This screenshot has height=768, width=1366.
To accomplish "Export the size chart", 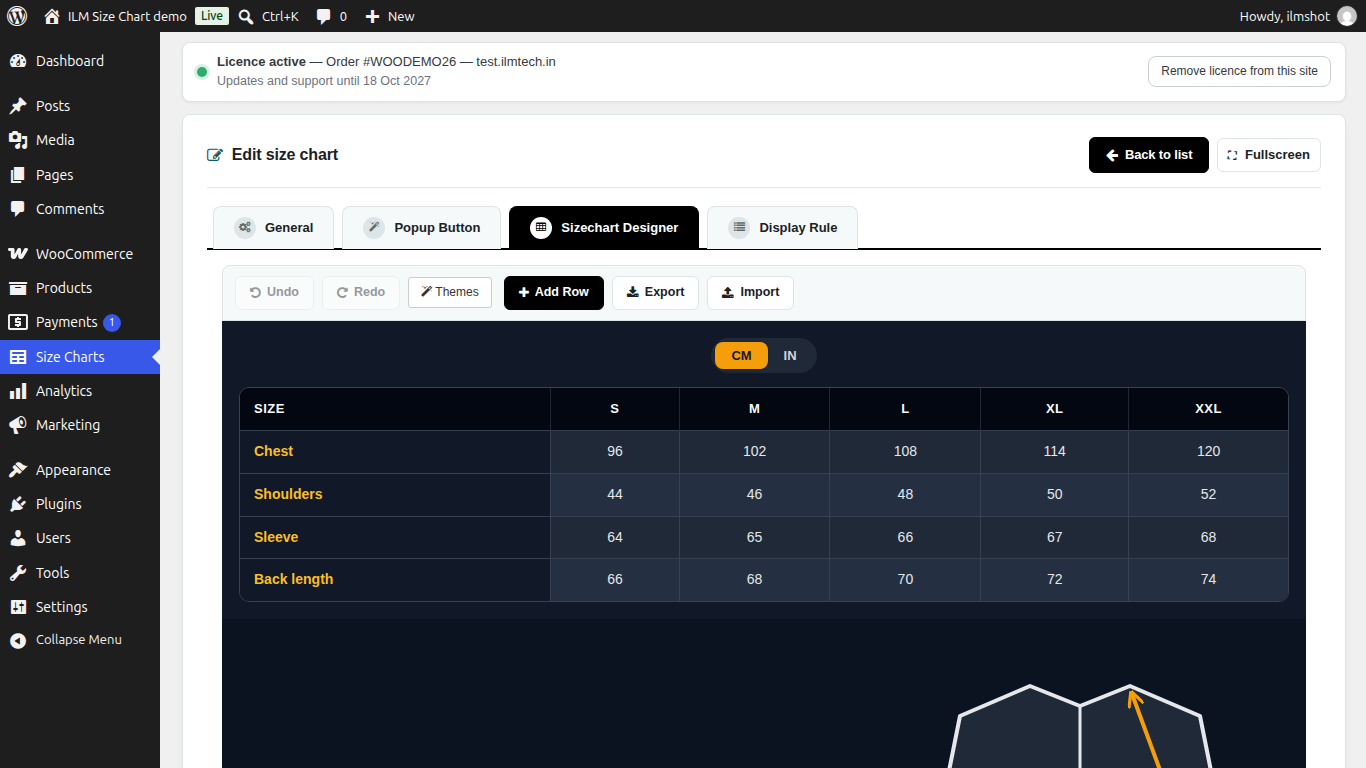I will pyautogui.click(x=655, y=292).
